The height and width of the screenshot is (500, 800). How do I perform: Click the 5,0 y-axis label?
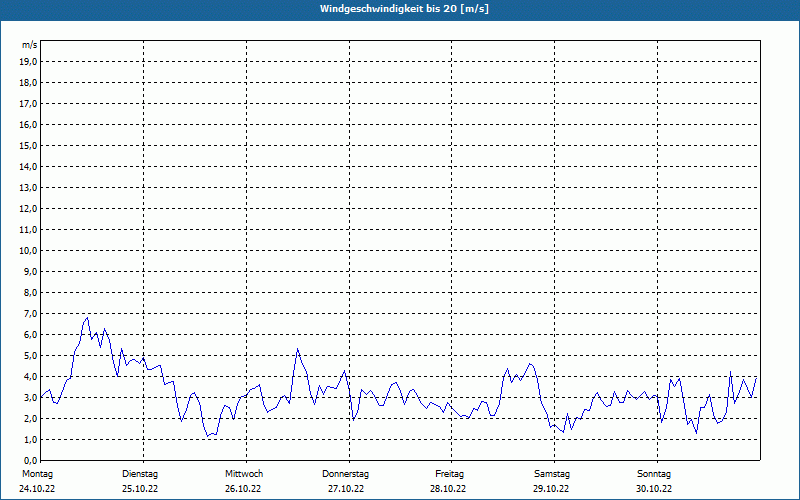[x=30, y=356]
